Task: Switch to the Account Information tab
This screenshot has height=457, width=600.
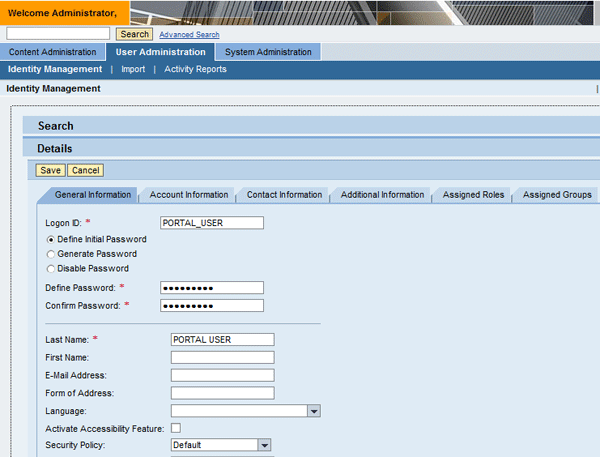Action: pyautogui.click(x=189, y=195)
